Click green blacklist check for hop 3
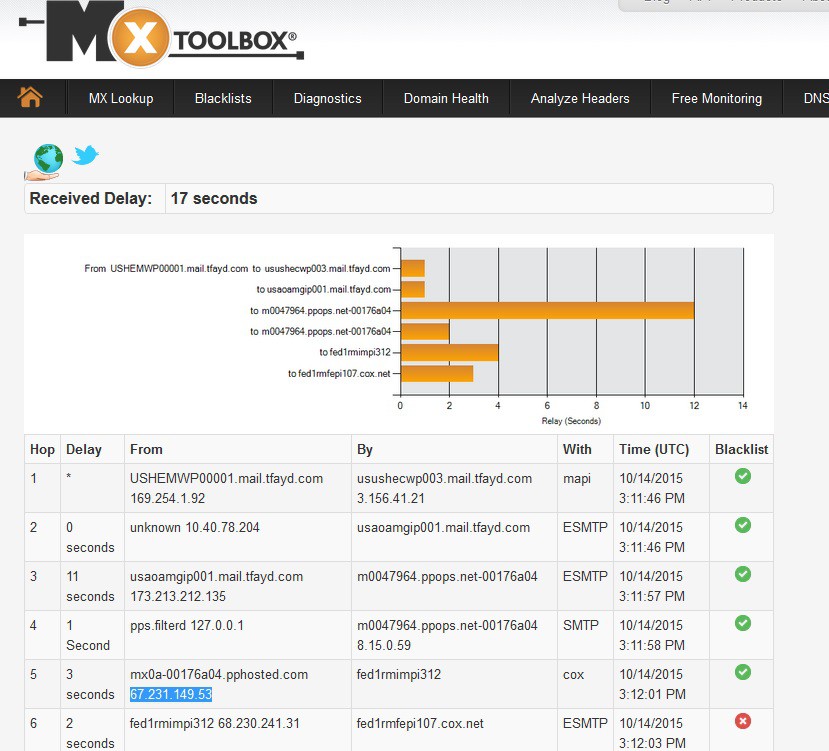Viewport: 829px width, 751px height. click(x=742, y=574)
